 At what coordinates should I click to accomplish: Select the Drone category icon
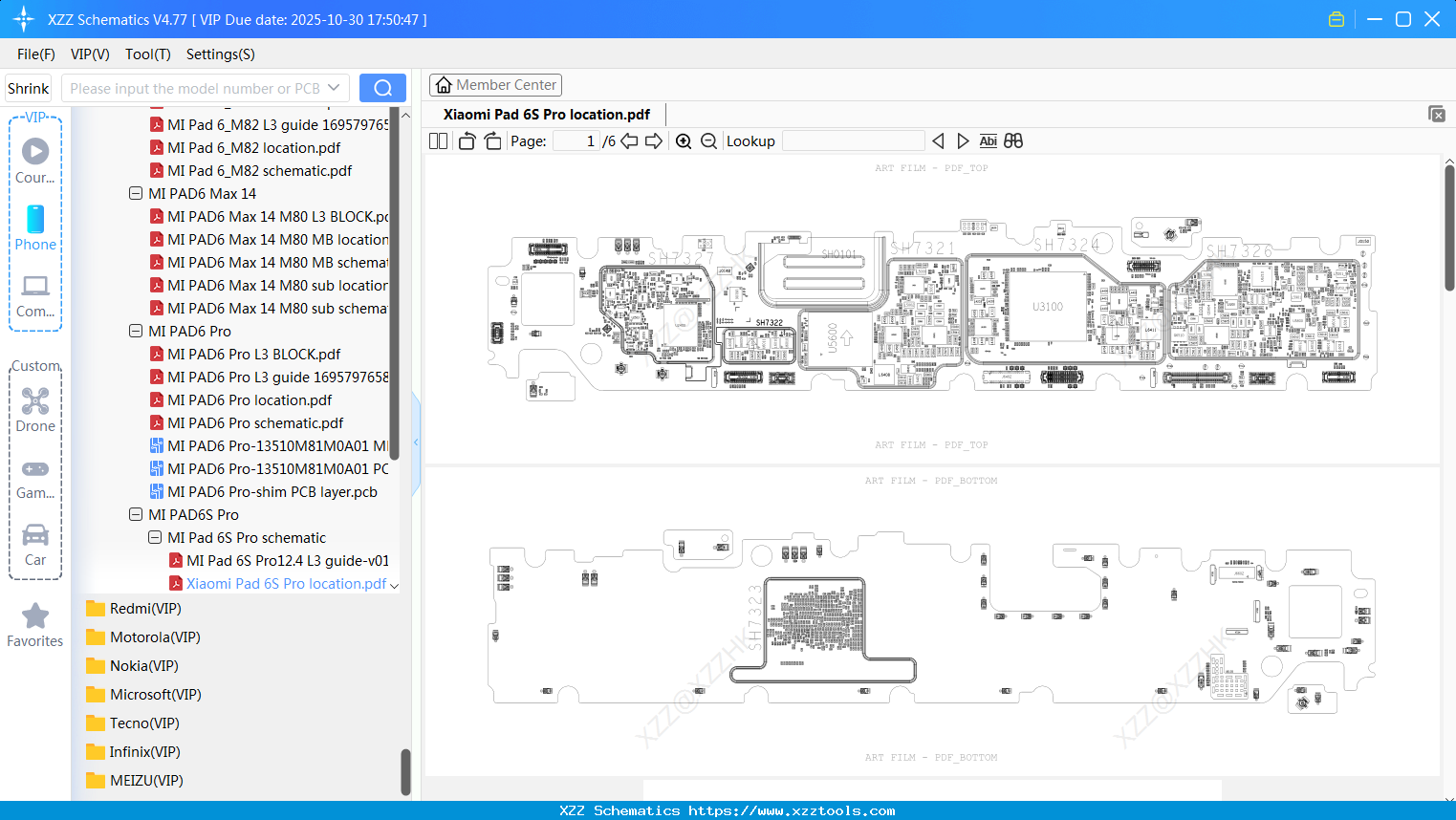[x=35, y=409]
